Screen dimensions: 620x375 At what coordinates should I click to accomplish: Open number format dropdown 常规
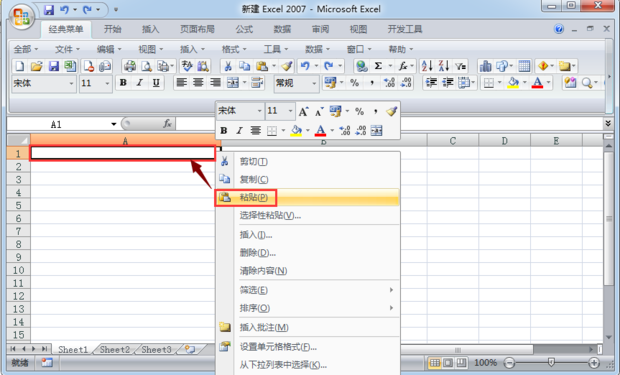coord(314,83)
